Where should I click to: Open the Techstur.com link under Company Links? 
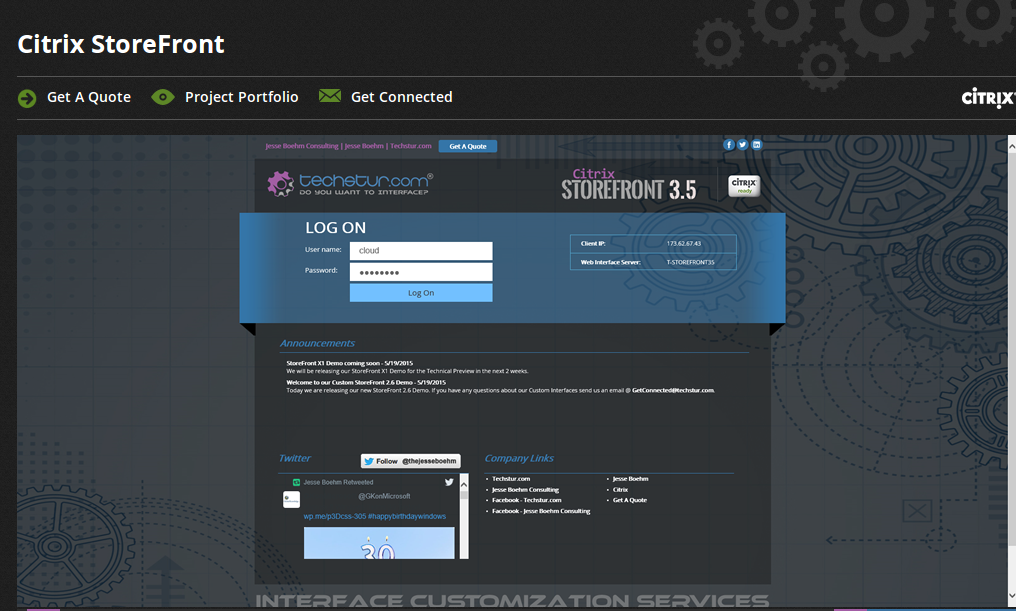tap(509, 478)
